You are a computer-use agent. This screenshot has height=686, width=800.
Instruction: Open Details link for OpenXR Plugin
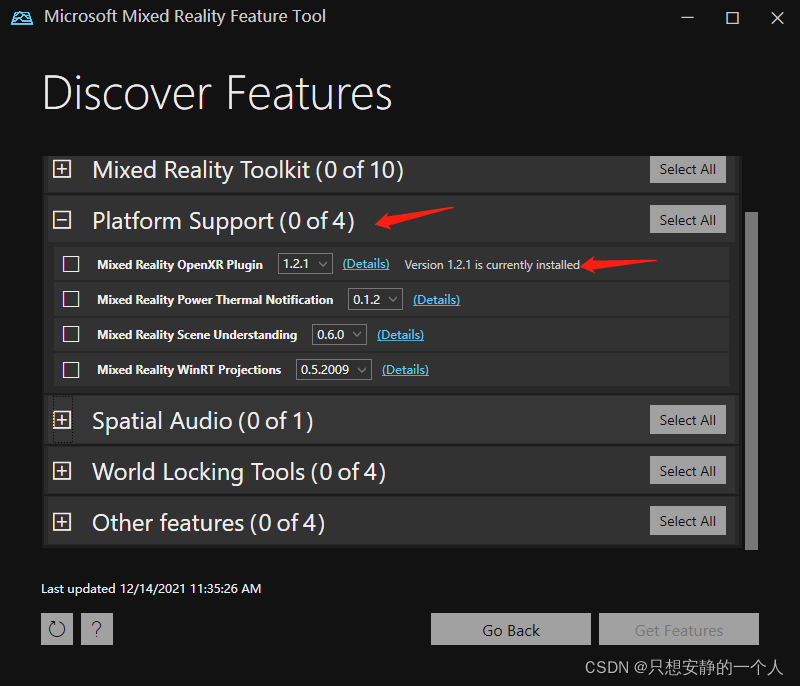366,263
